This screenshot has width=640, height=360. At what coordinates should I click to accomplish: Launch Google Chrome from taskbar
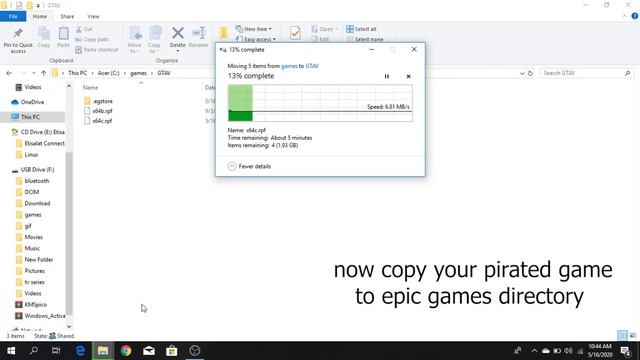pos(126,351)
